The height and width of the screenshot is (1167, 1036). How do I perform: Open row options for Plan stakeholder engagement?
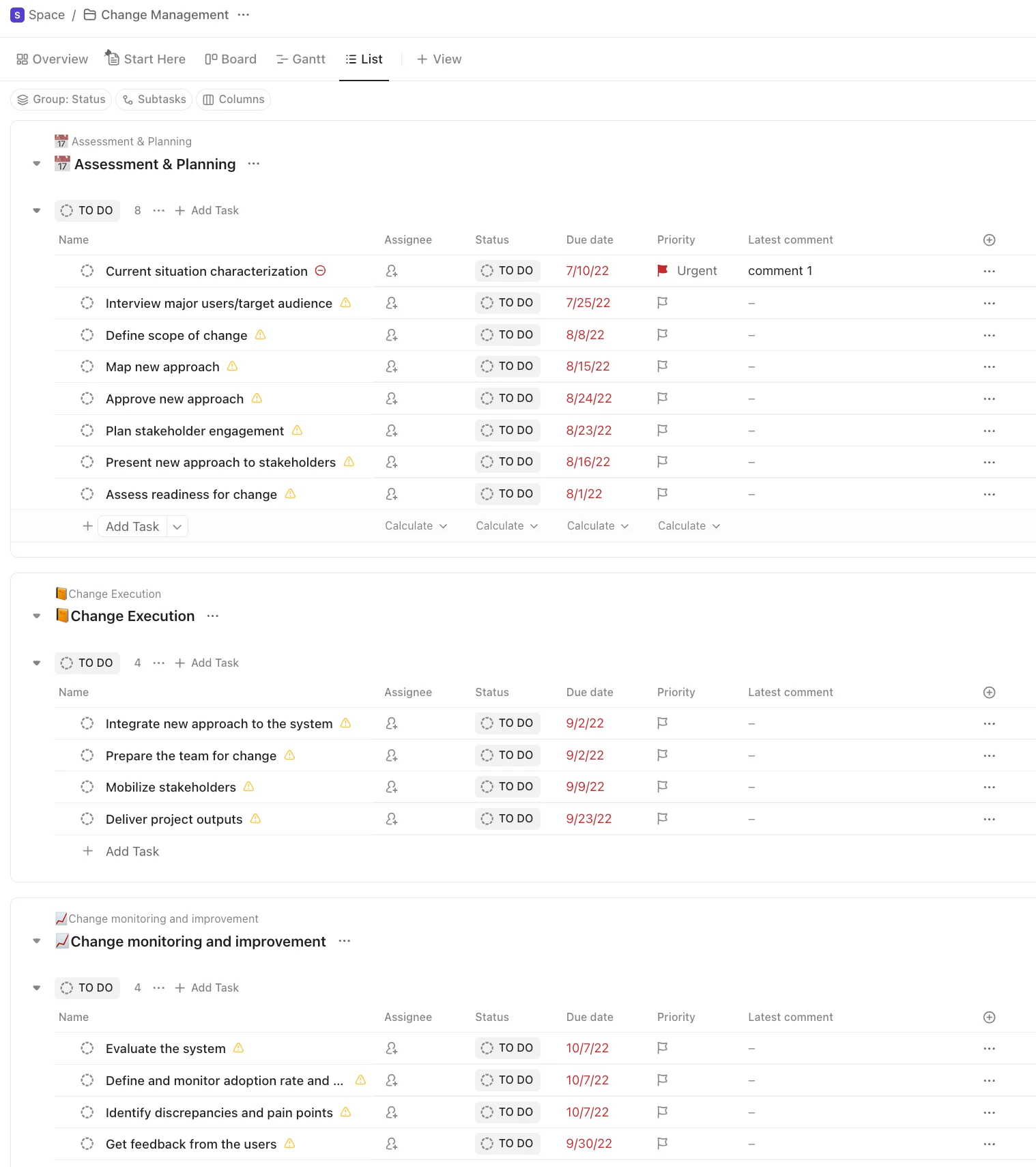990,431
